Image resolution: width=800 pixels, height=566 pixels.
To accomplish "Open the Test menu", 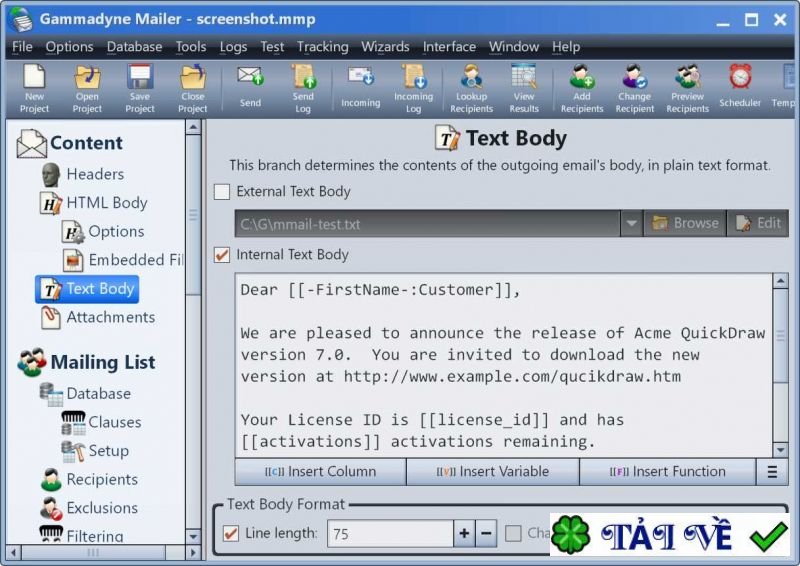I will [x=272, y=47].
